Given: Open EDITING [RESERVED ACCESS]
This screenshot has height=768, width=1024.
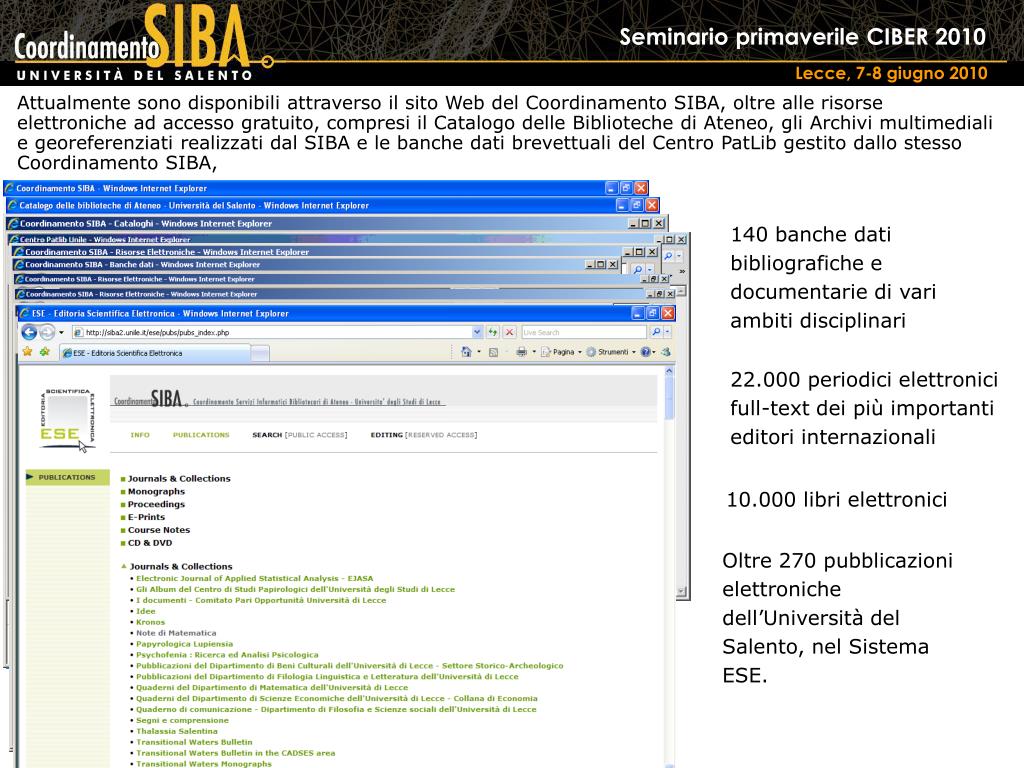Looking at the screenshot, I should pyautogui.click(x=424, y=435).
